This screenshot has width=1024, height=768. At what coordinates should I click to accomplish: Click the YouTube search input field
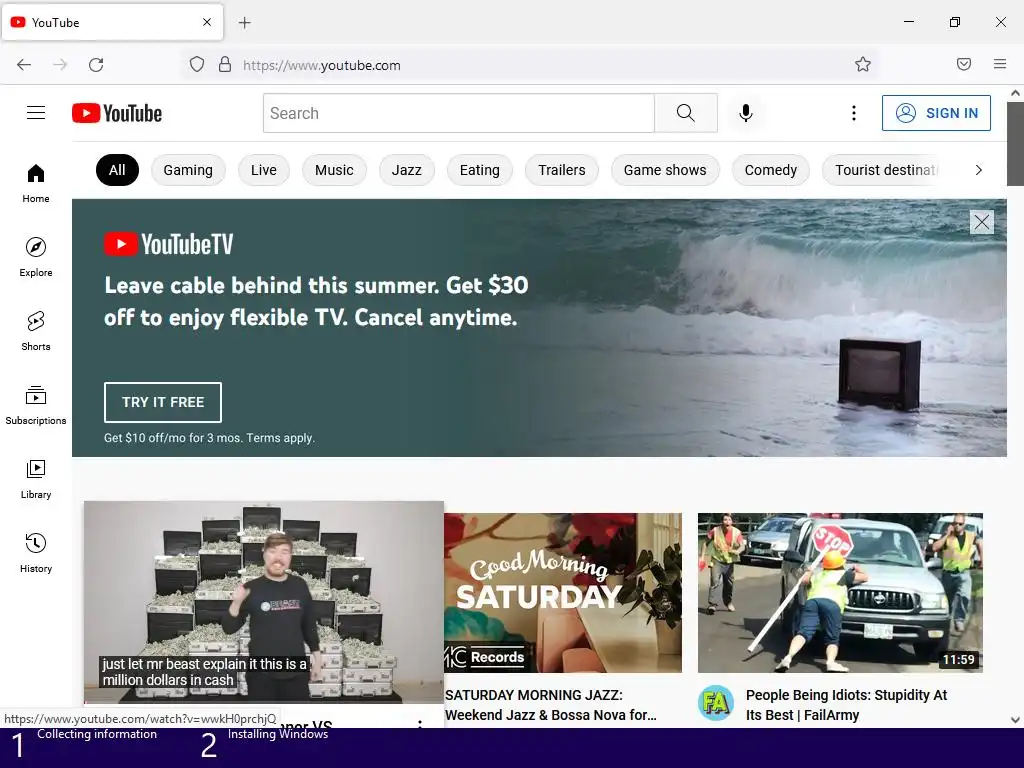(458, 113)
